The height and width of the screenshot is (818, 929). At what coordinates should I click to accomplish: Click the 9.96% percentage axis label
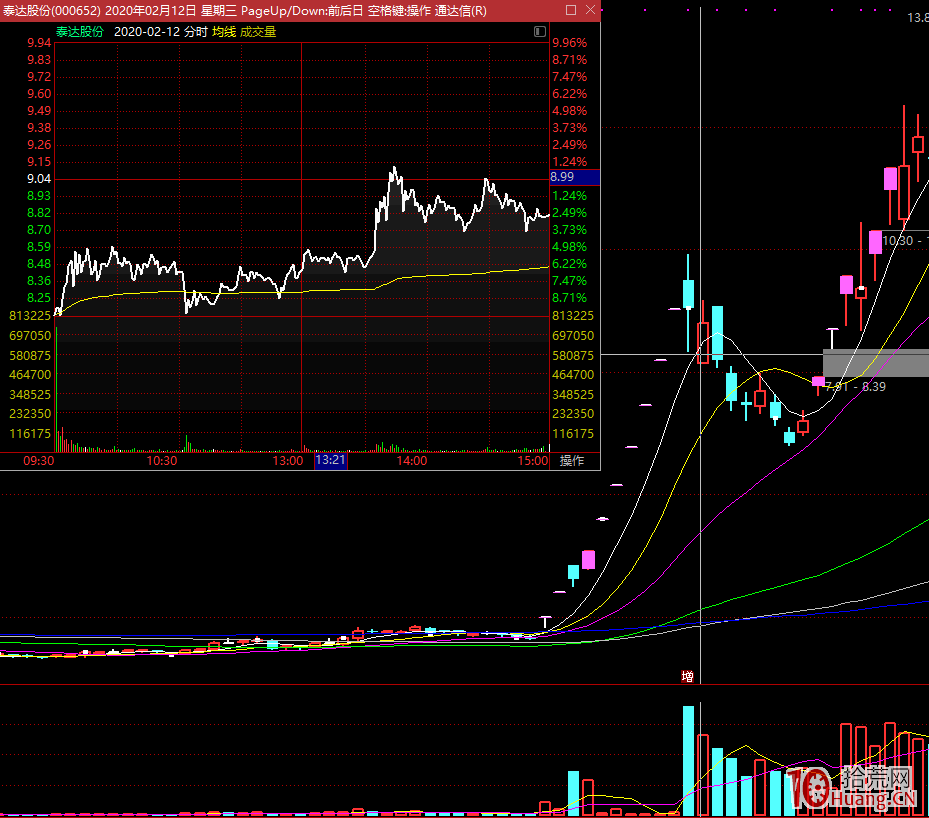click(569, 43)
